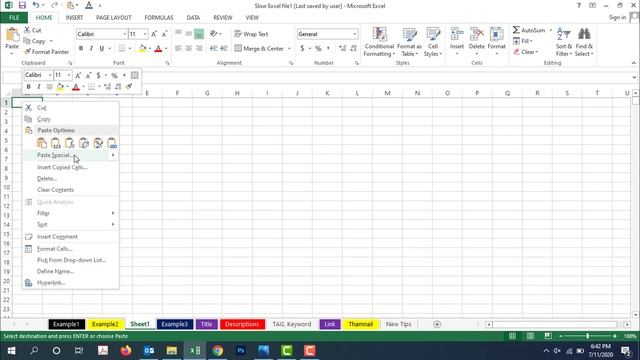
Task: Open the FILE tab
Action: point(14,18)
